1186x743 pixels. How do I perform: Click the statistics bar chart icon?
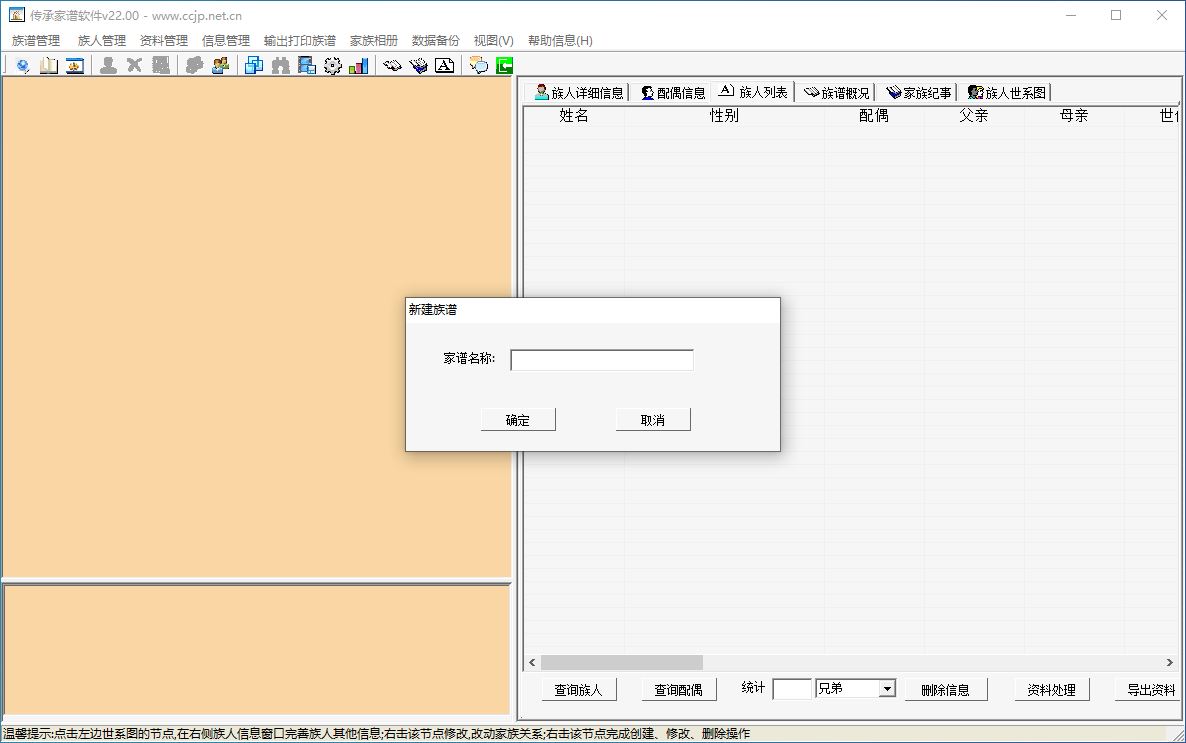coord(358,64)
